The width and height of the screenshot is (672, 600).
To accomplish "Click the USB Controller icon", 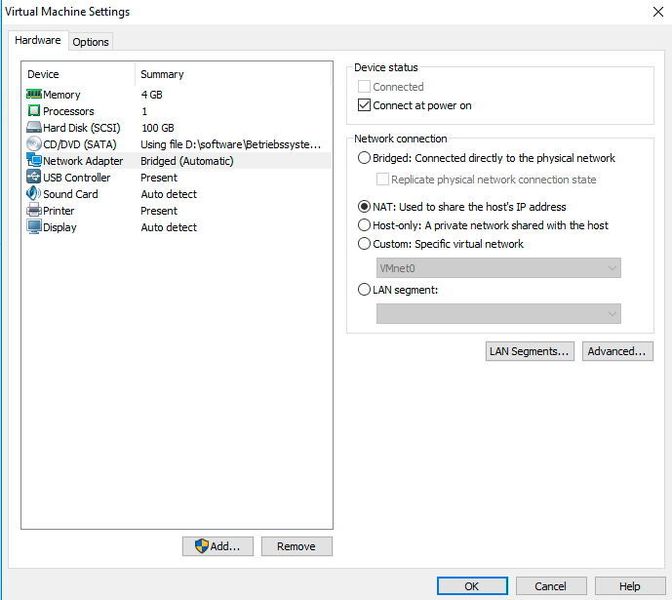I will [x=34, y=177].
